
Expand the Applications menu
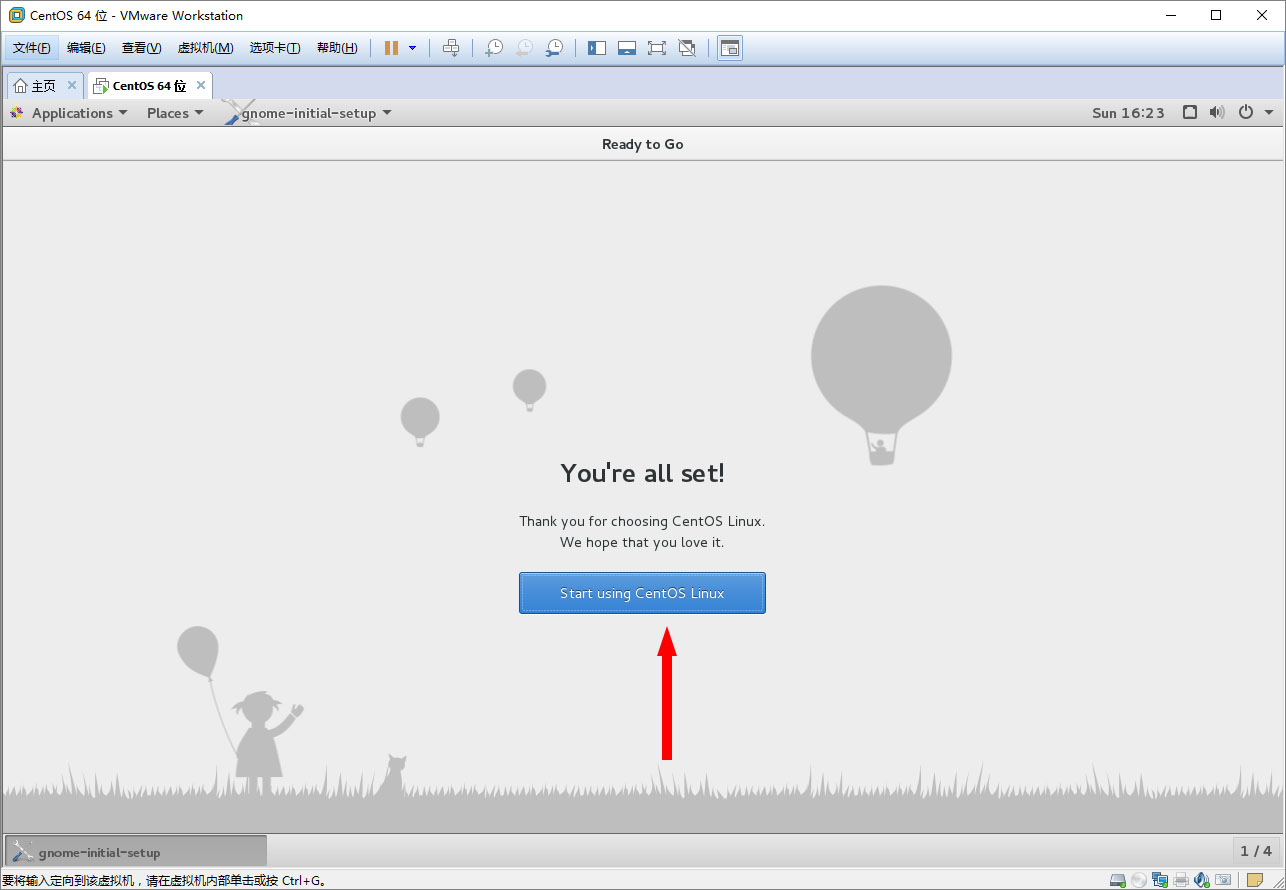[70, 113]
